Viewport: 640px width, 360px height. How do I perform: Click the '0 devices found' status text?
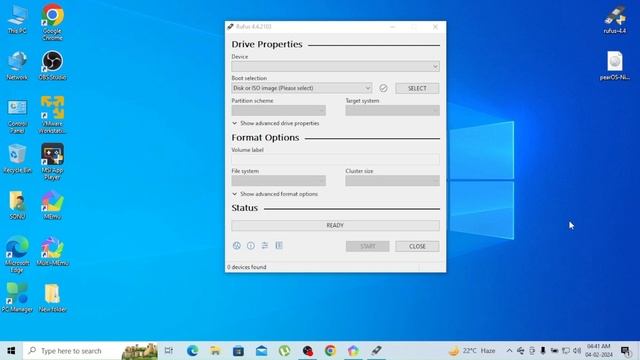coord(247,267)
